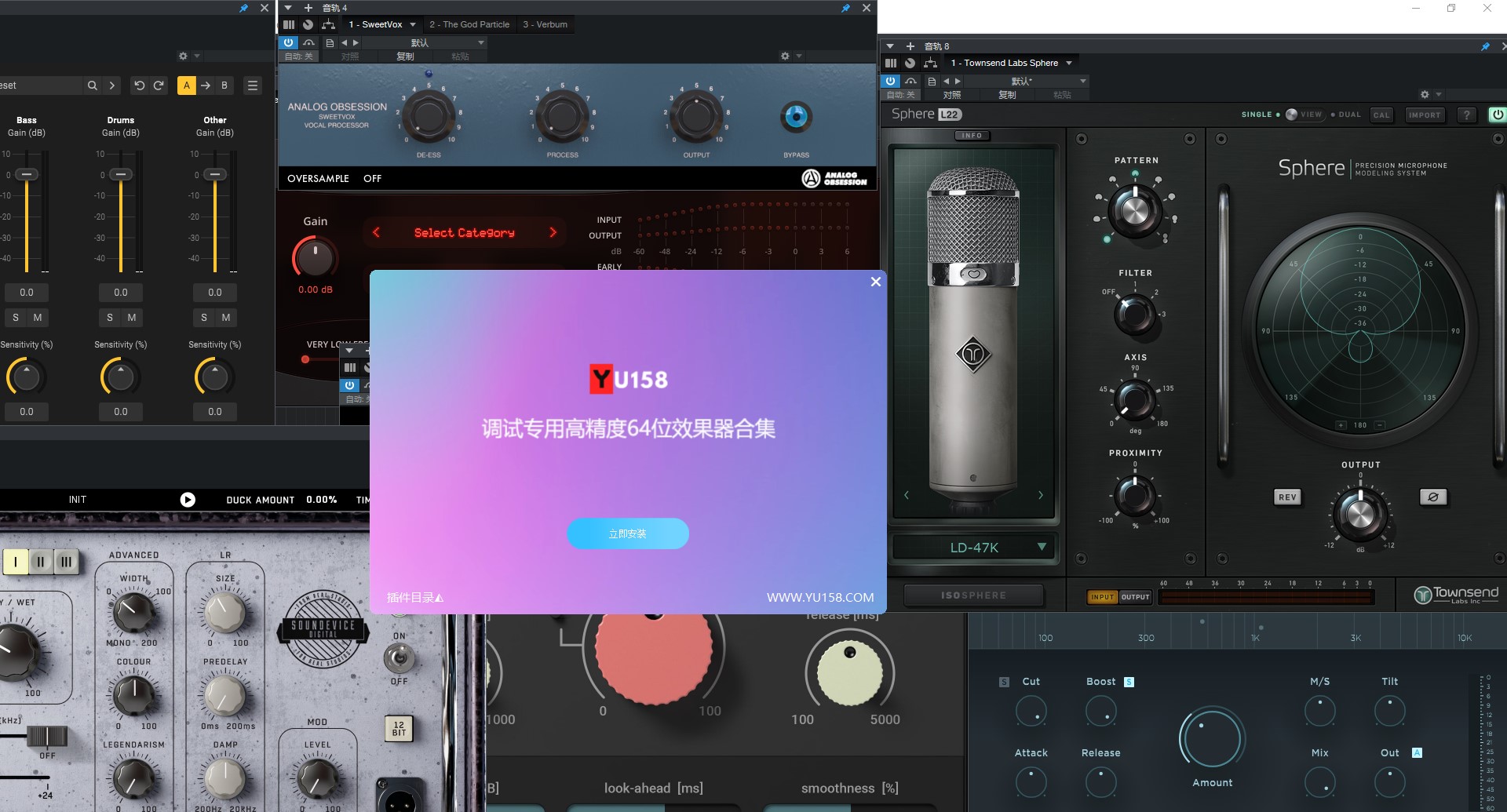Expand the 插件目录 plugin directory option

[x=415, y=598]
